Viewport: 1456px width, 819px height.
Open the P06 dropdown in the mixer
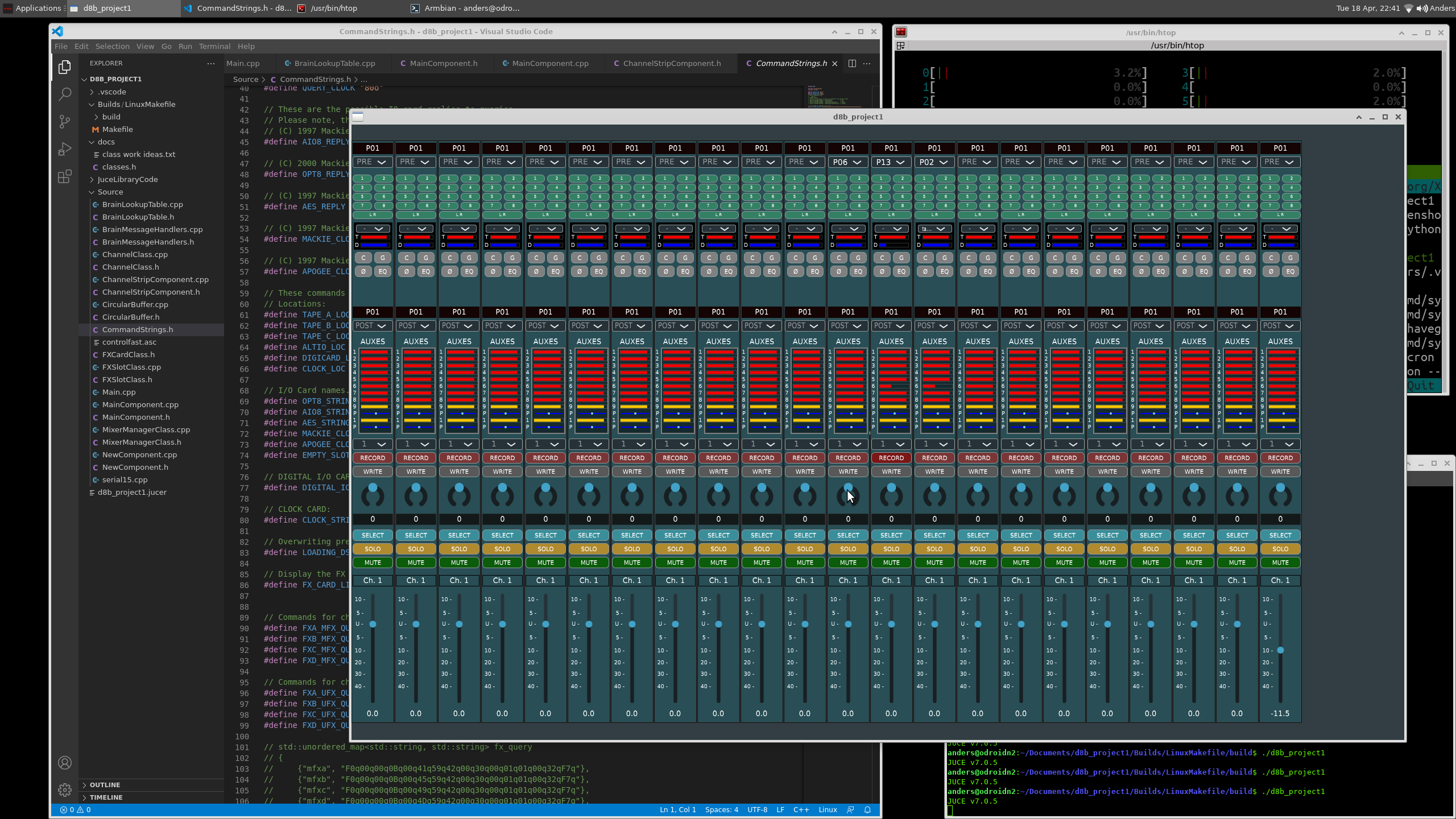tap(848, 162)
